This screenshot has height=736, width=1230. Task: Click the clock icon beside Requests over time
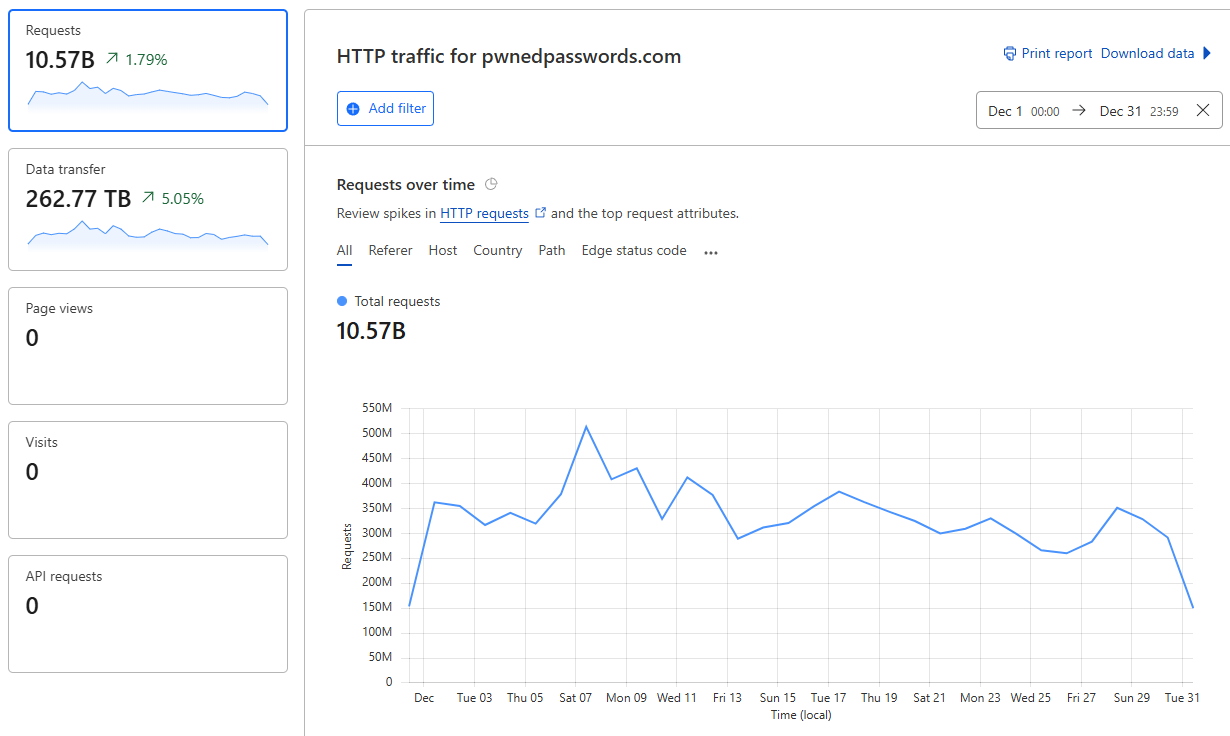coord(491,184)
